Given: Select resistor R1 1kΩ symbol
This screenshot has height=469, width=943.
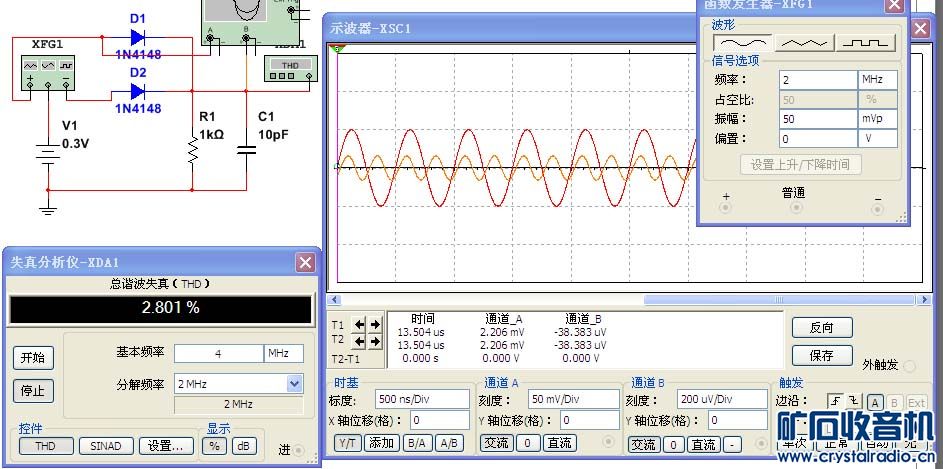Looking at the screenshot, I should click(192, 150).
